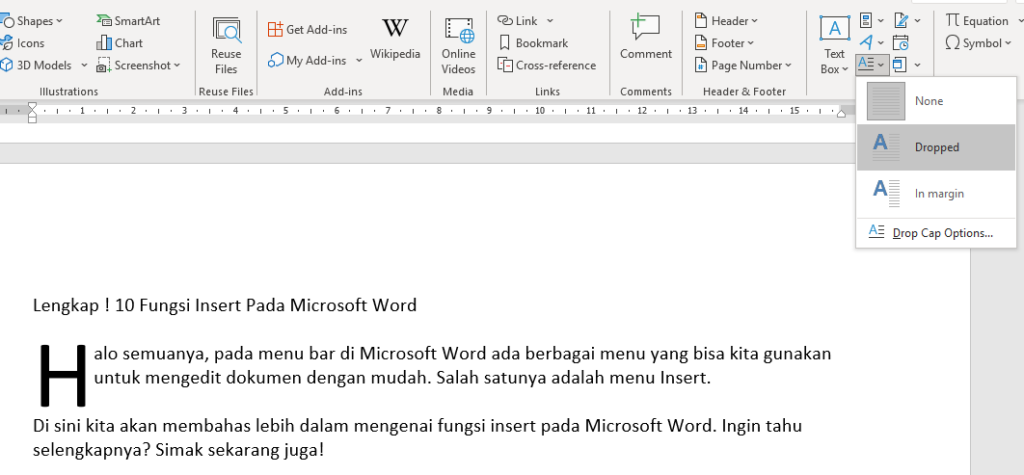
Task: Click the ruler's right indent marker
Action: point(842,114)
